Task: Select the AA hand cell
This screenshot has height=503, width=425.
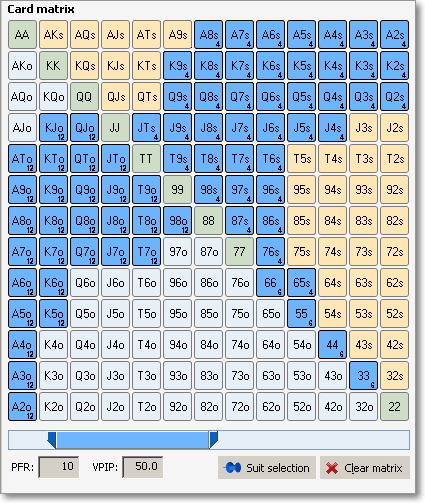Action: [x=22, y=35]
